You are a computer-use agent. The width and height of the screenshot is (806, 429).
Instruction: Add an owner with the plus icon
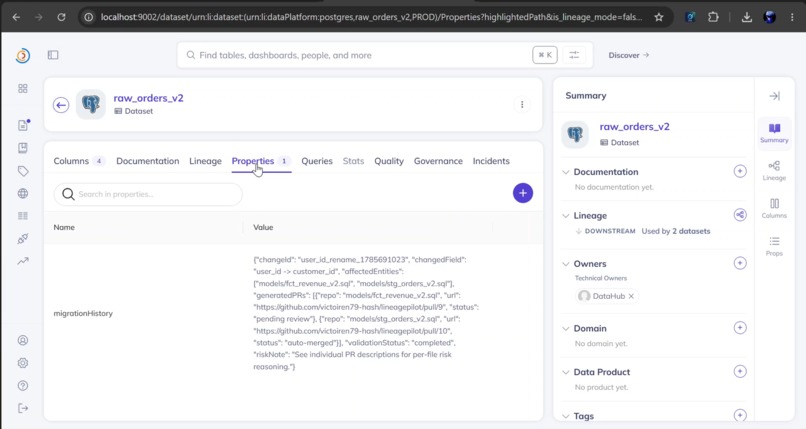740,263
